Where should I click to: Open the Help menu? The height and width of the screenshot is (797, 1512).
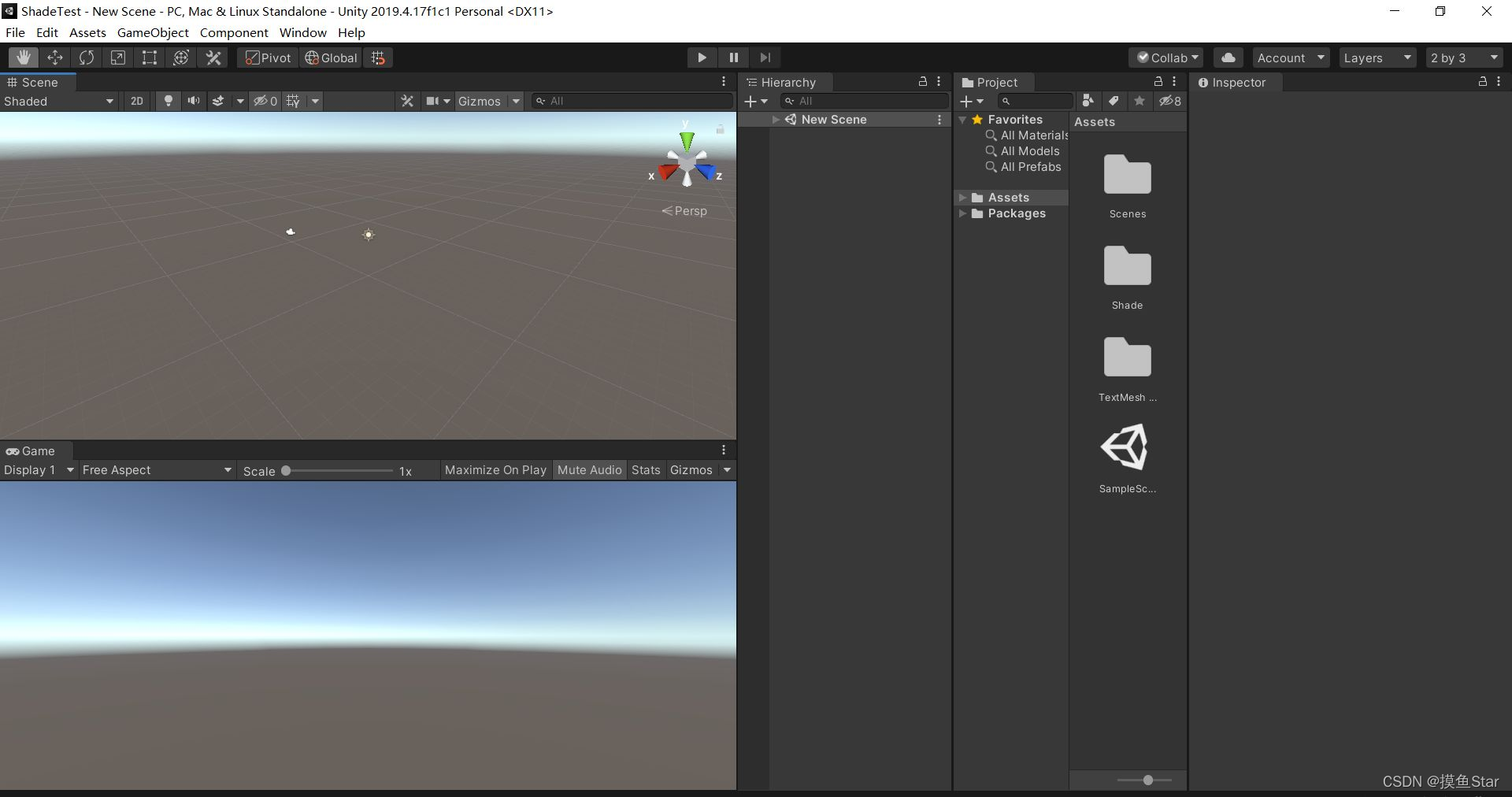point(351,32)
